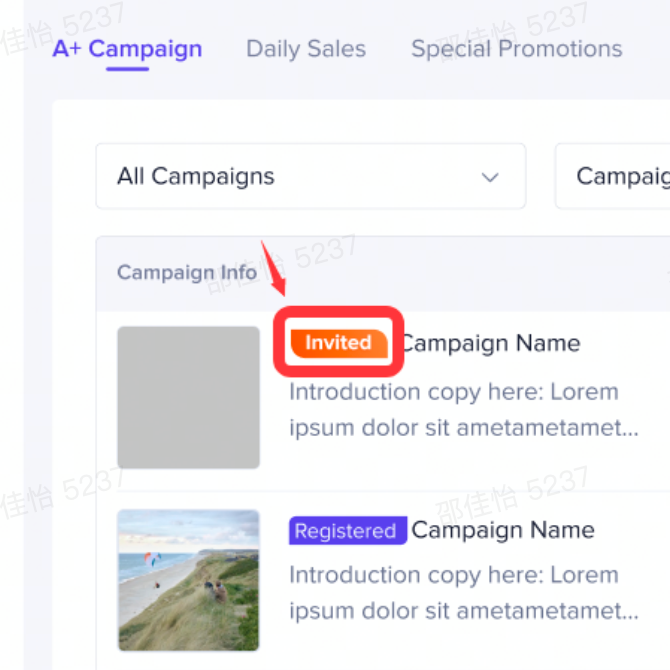Click the purple Registered badge
Viewport: 670px width, 670px height.
pos(346,531)
